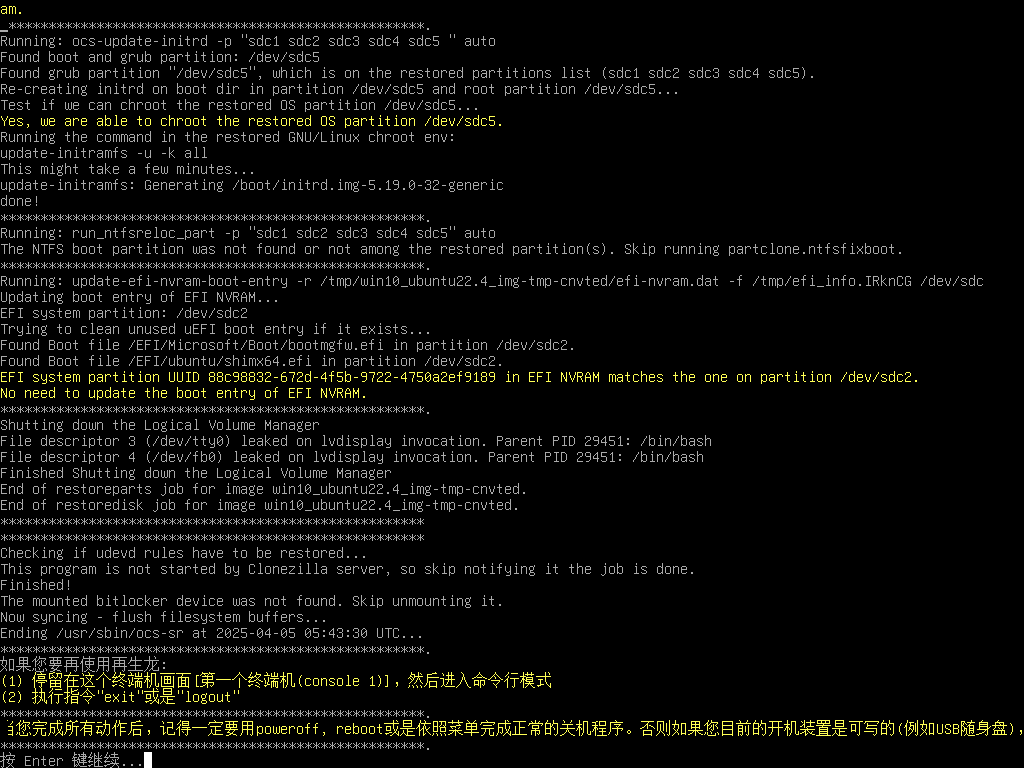Click 'Running: run_ntfsreloc_part' line

248,233
